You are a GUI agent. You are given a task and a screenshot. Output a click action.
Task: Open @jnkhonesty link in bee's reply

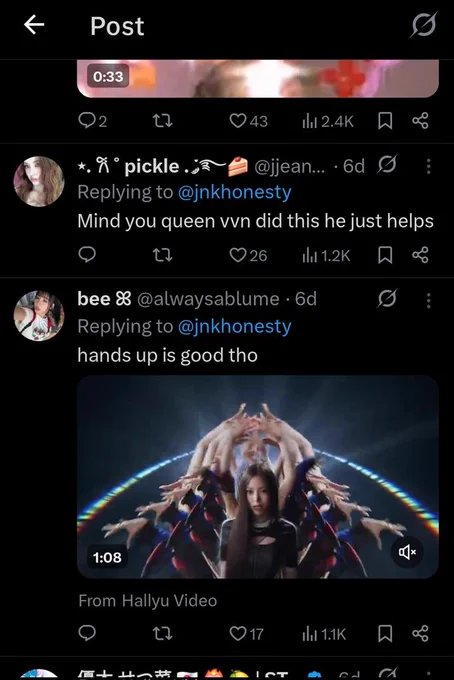pyautogui.click(x=235, y=326)
